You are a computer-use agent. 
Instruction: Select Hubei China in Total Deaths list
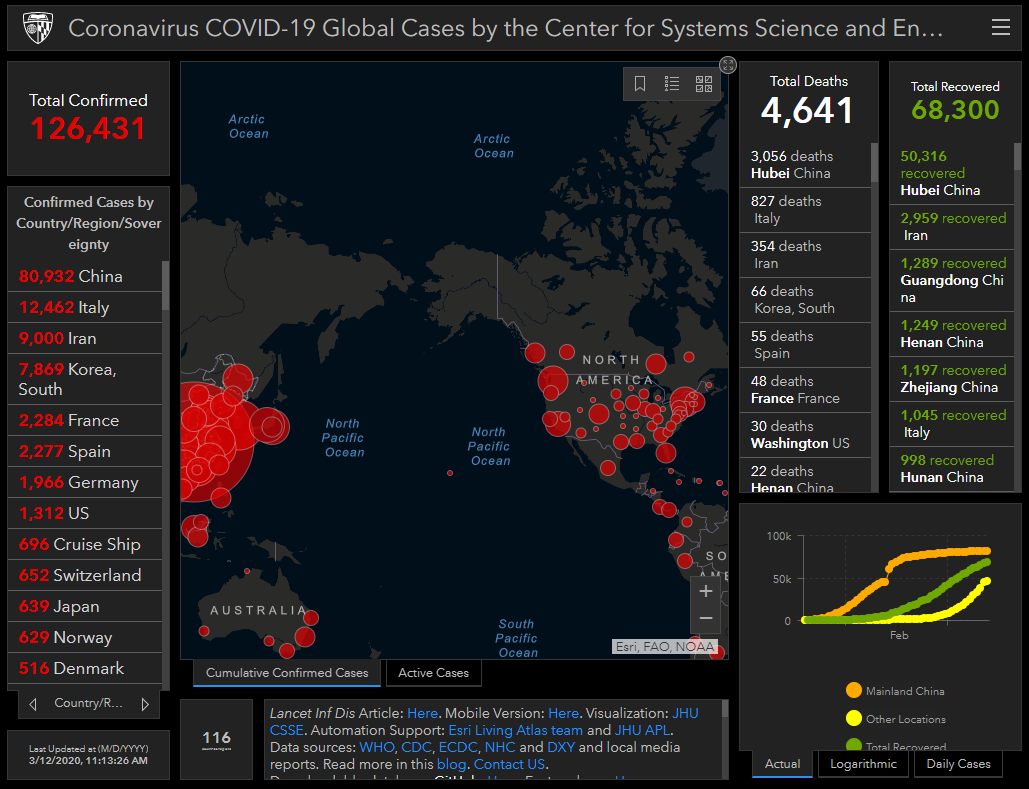pos(805,164)
